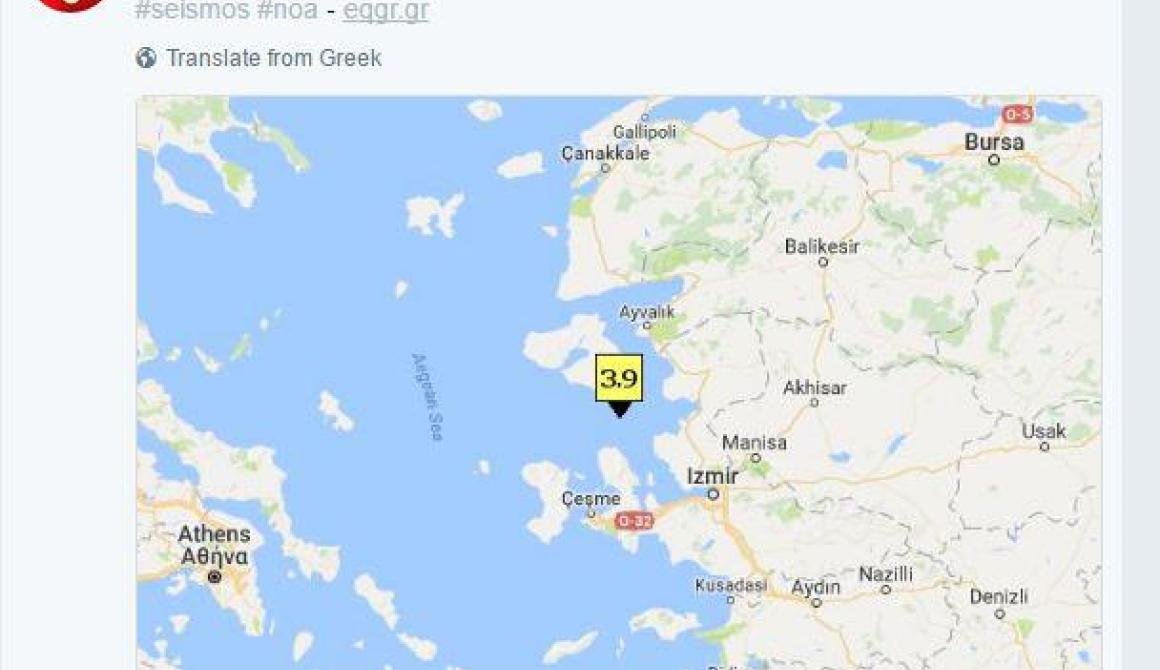Click the Akhisar town label
This screenshot has width=1160, height=670.
pos(815,388)
